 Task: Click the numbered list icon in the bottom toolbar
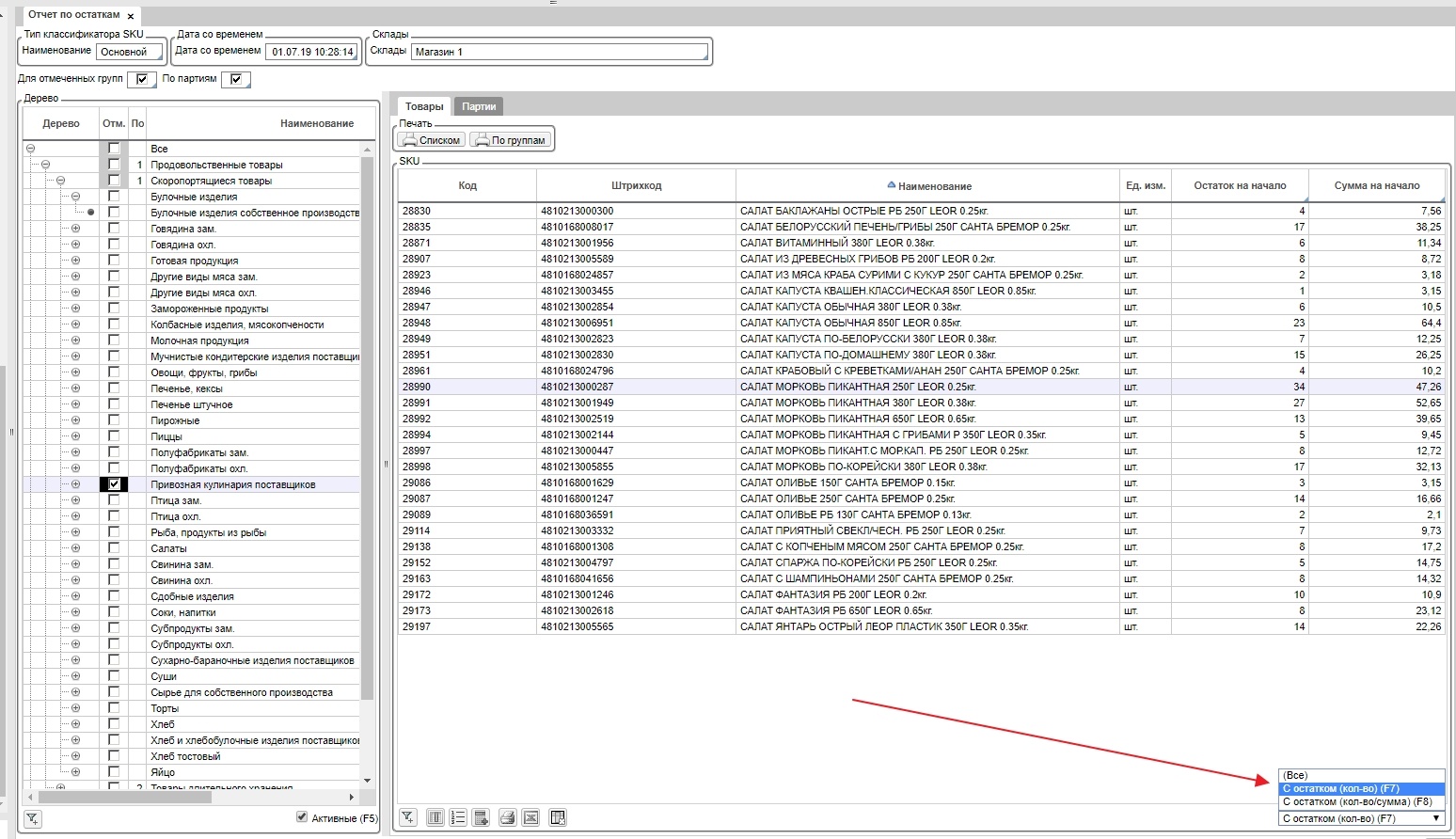(458, 817)
